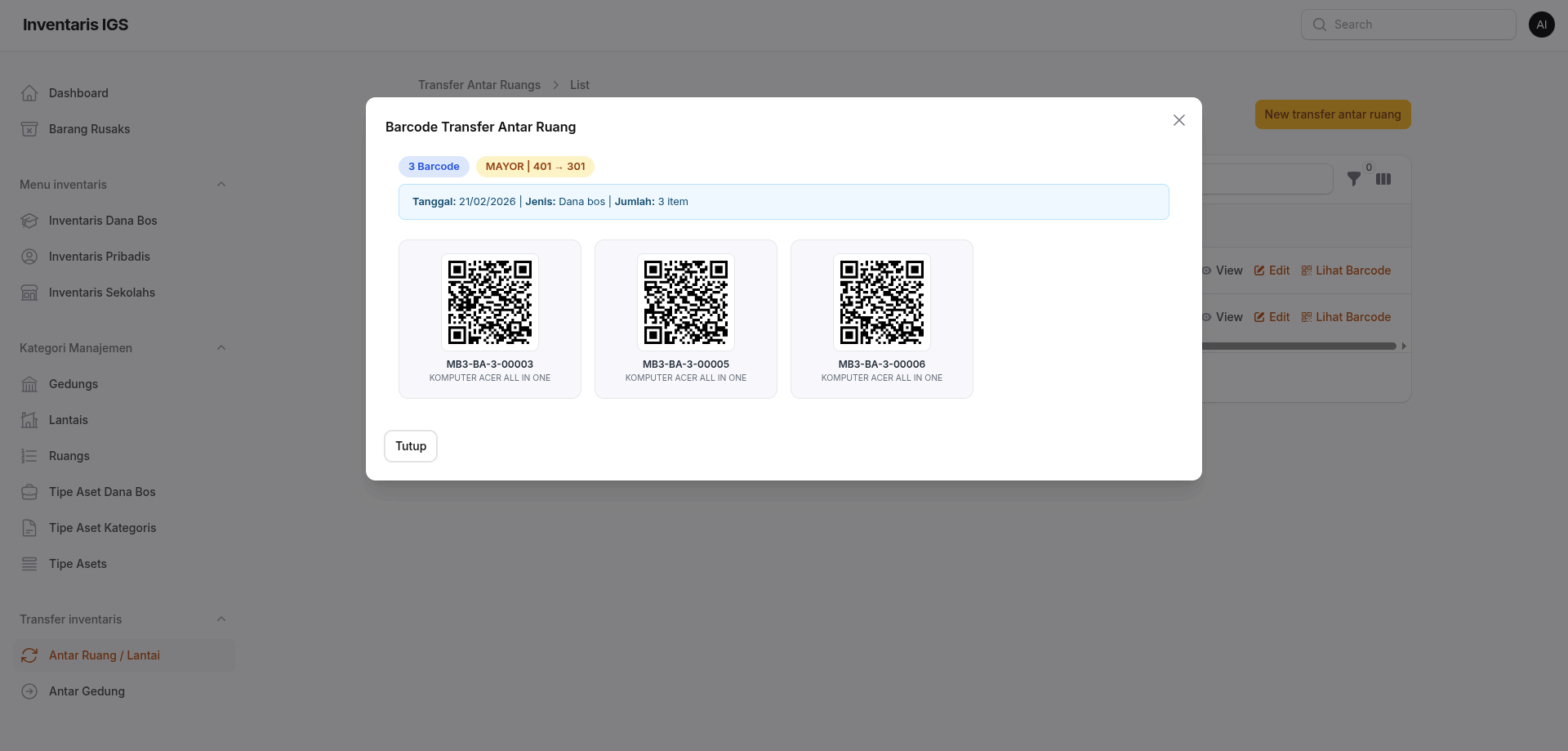Open Tipe Aset Kategoris page
This screenshot has width=1568, height=751.
click(x=124, y=528)
